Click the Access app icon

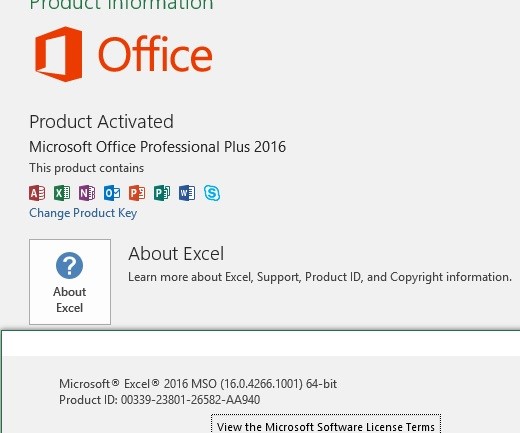tap(37, 193)
